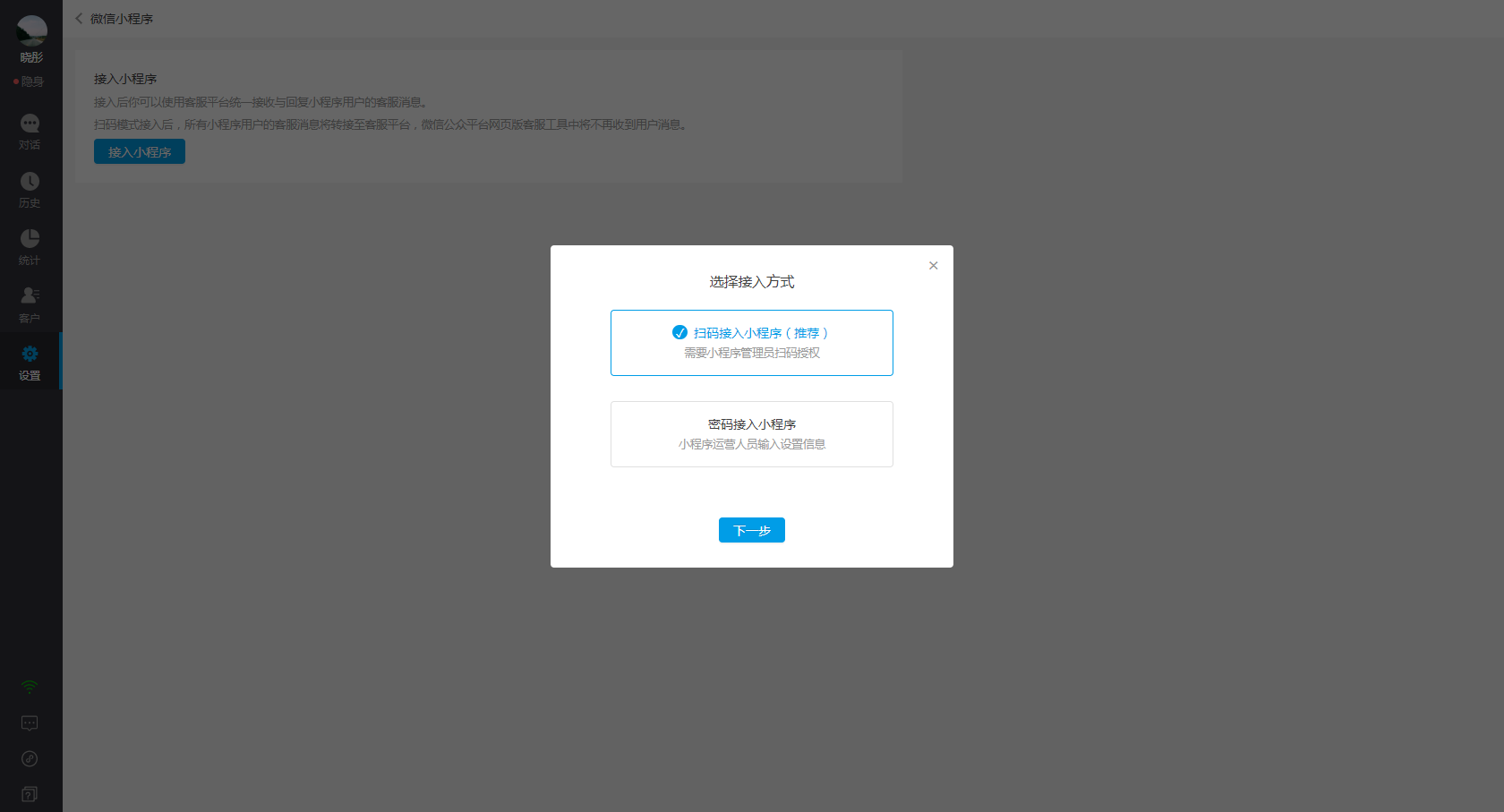
Task: Click the 需要小程序管理员扫码授权 description text
Action: (752, 353)
